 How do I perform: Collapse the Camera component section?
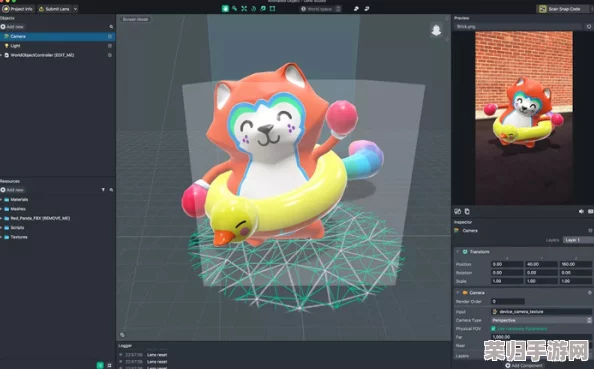(458, 293)
